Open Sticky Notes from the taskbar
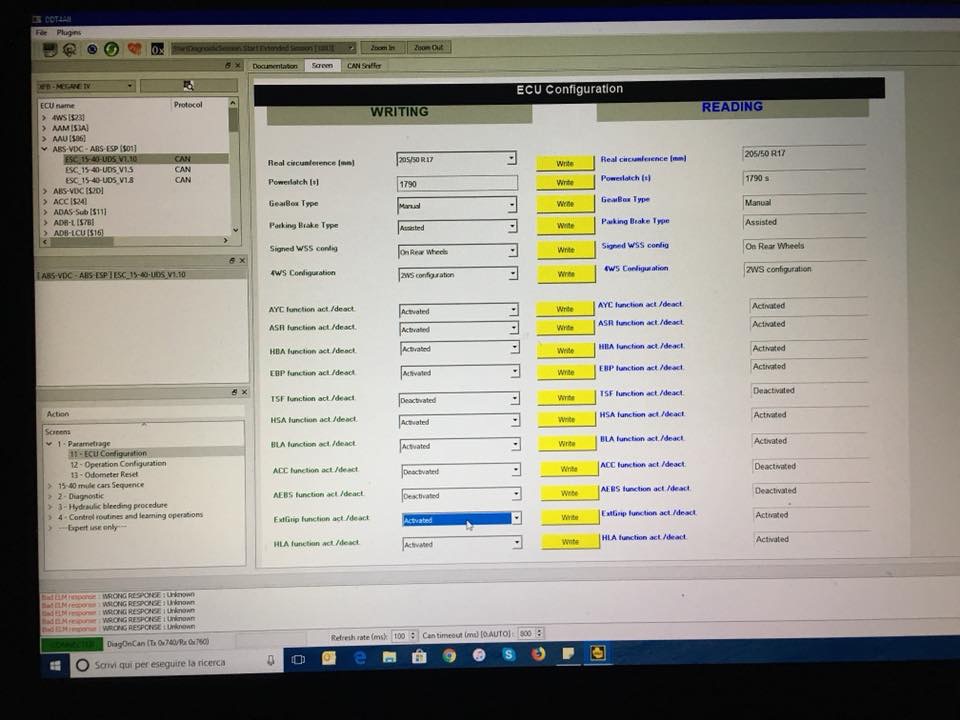 point(568,653)
